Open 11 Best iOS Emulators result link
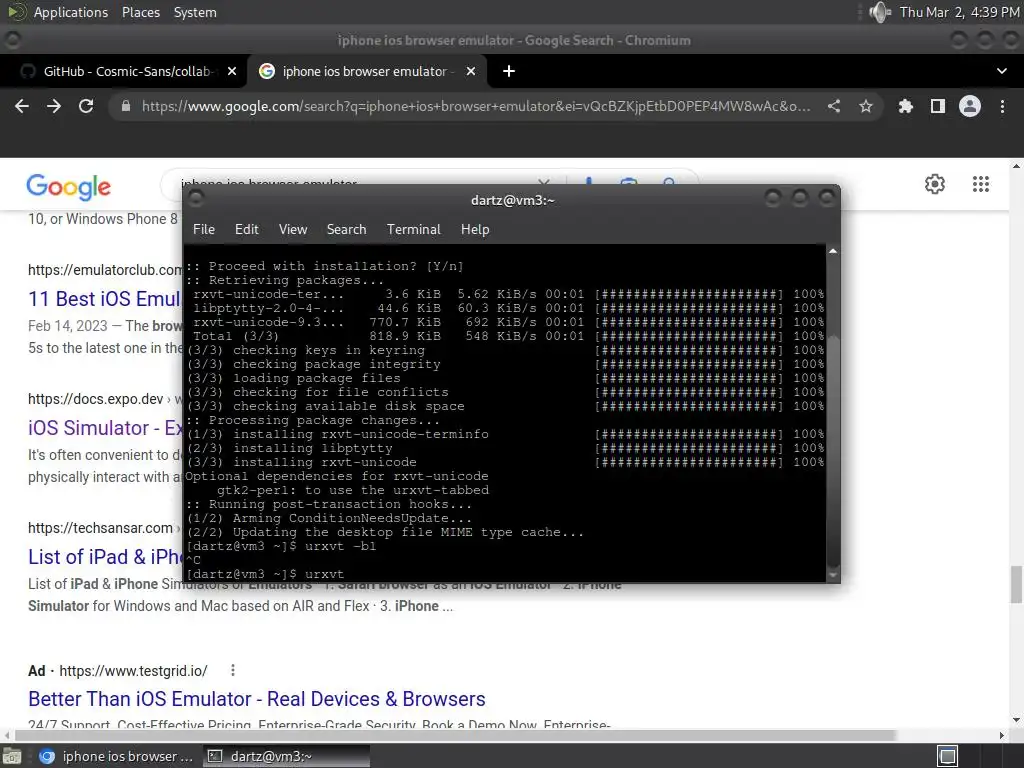Image resolution: width=1024 pixels, height=768 pixels. (104, 299)
